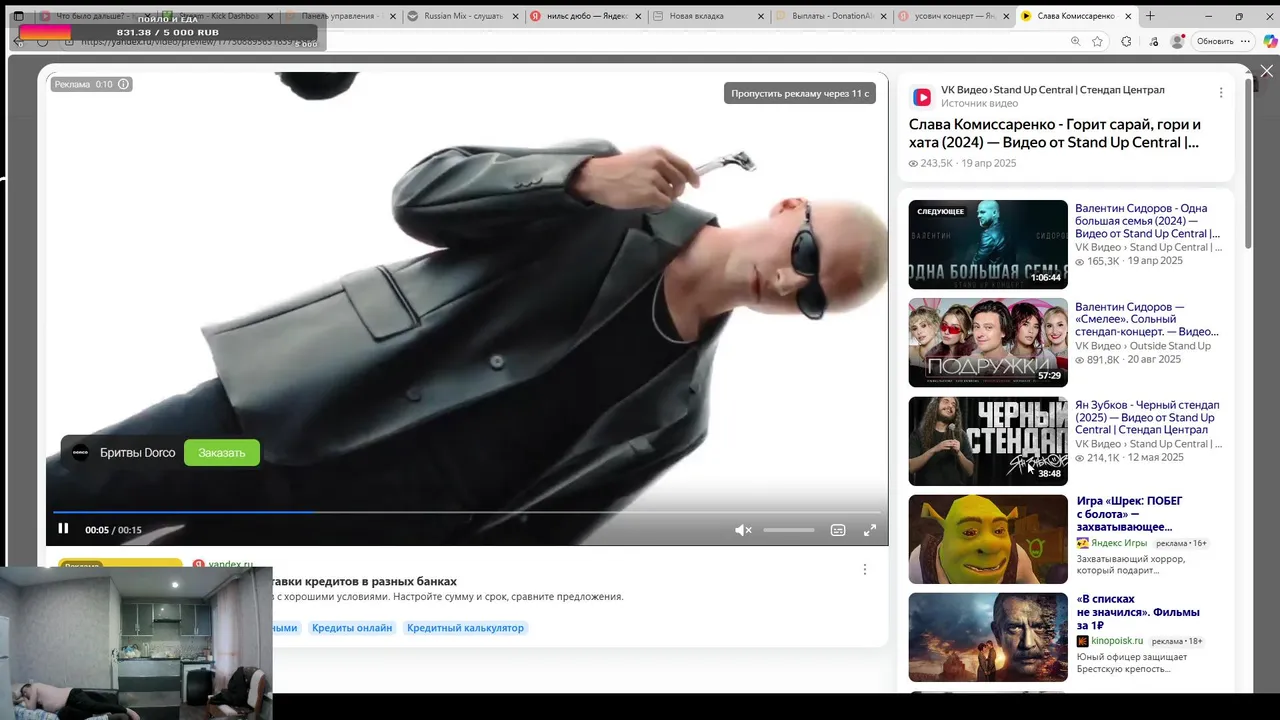
Task: Open link 'Ян Зубков - Черный стендап (2025)'
Action: [1147, 417]
